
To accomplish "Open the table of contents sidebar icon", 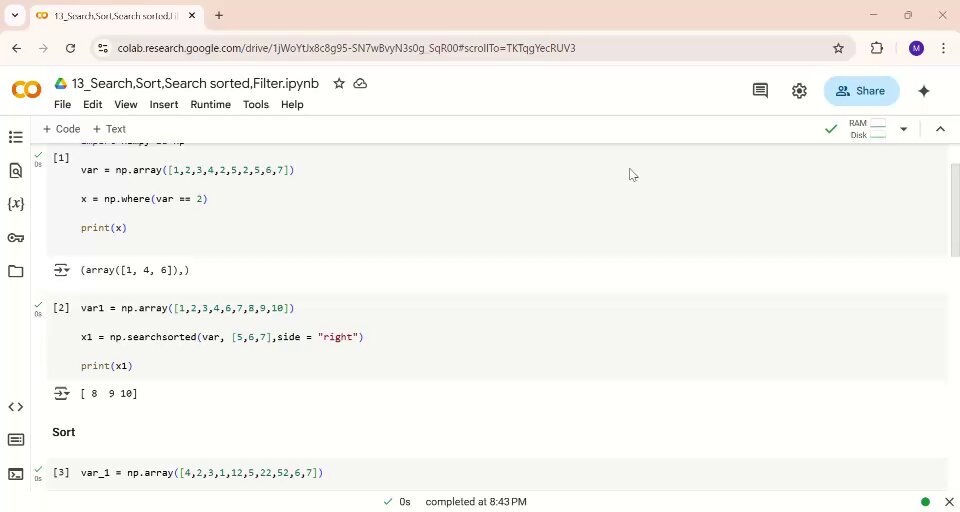I will tap(16, 137).
